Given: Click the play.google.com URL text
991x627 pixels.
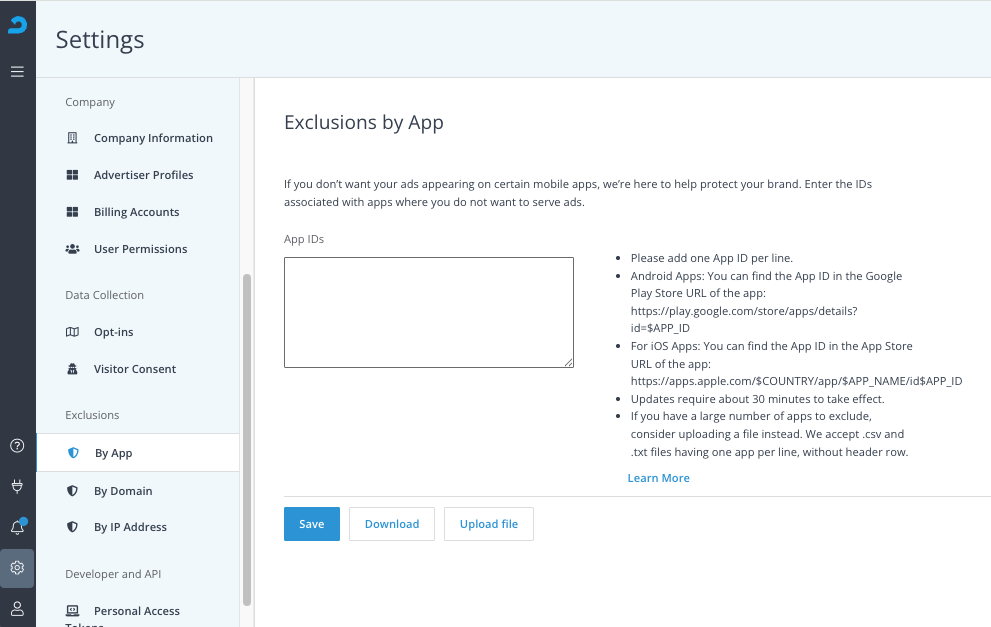Looking at the screenshot, I should click(x=744, y=319).
